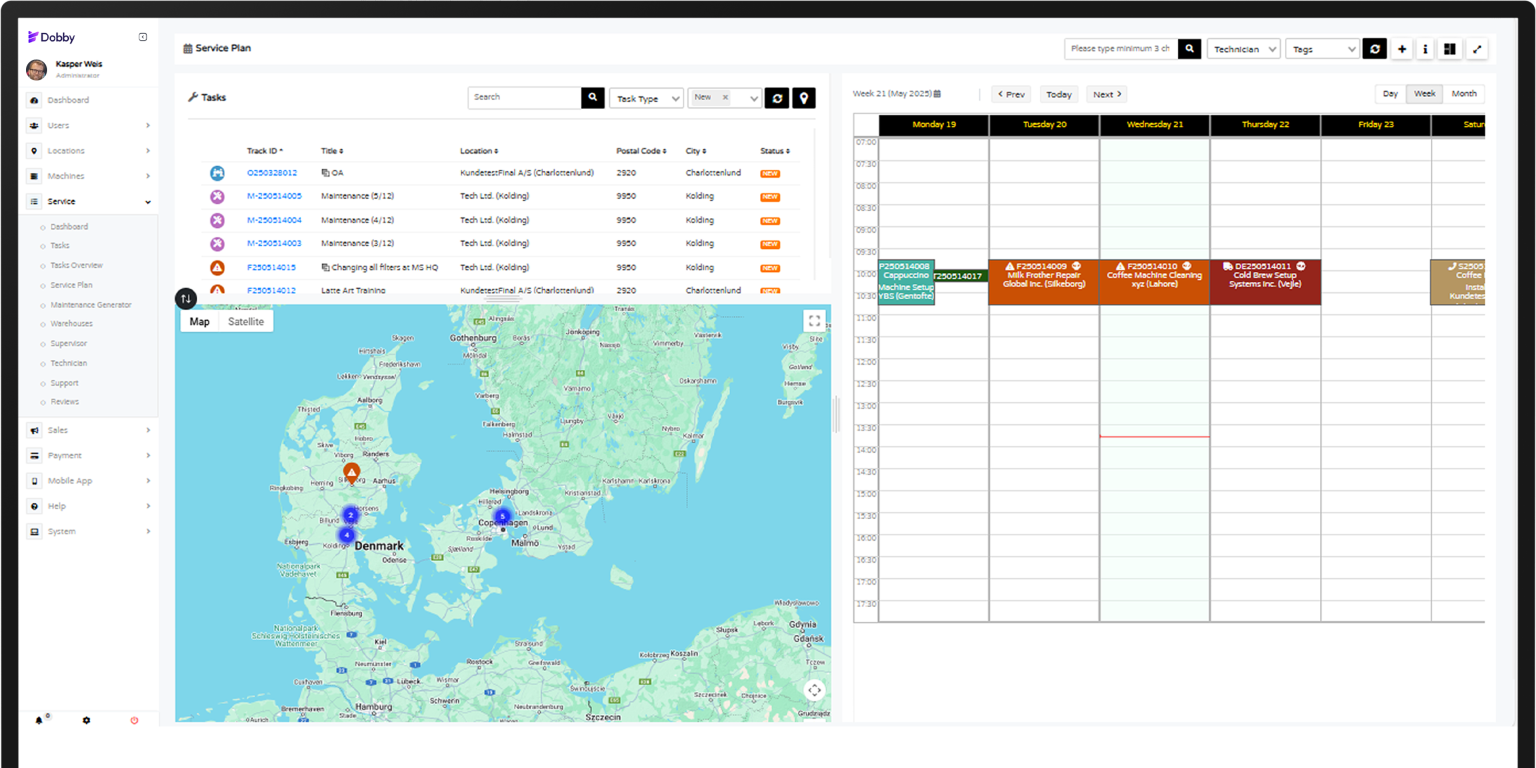Viewport: 1536px width, 768px height.
Task: Open Warehouses in Service submenu
Action: point(72,324)
